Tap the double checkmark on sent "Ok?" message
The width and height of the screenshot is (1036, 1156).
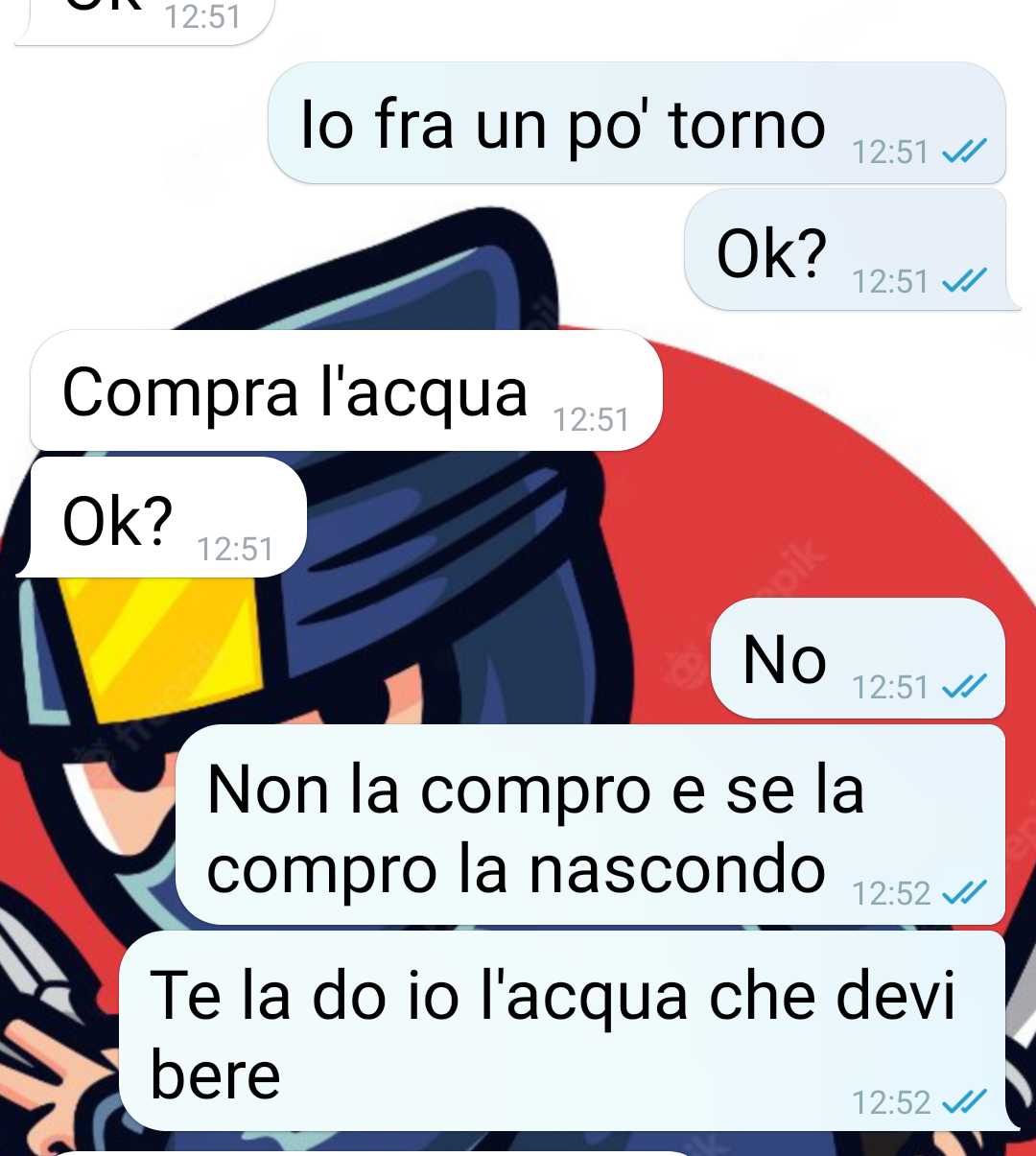click(964, 280)
